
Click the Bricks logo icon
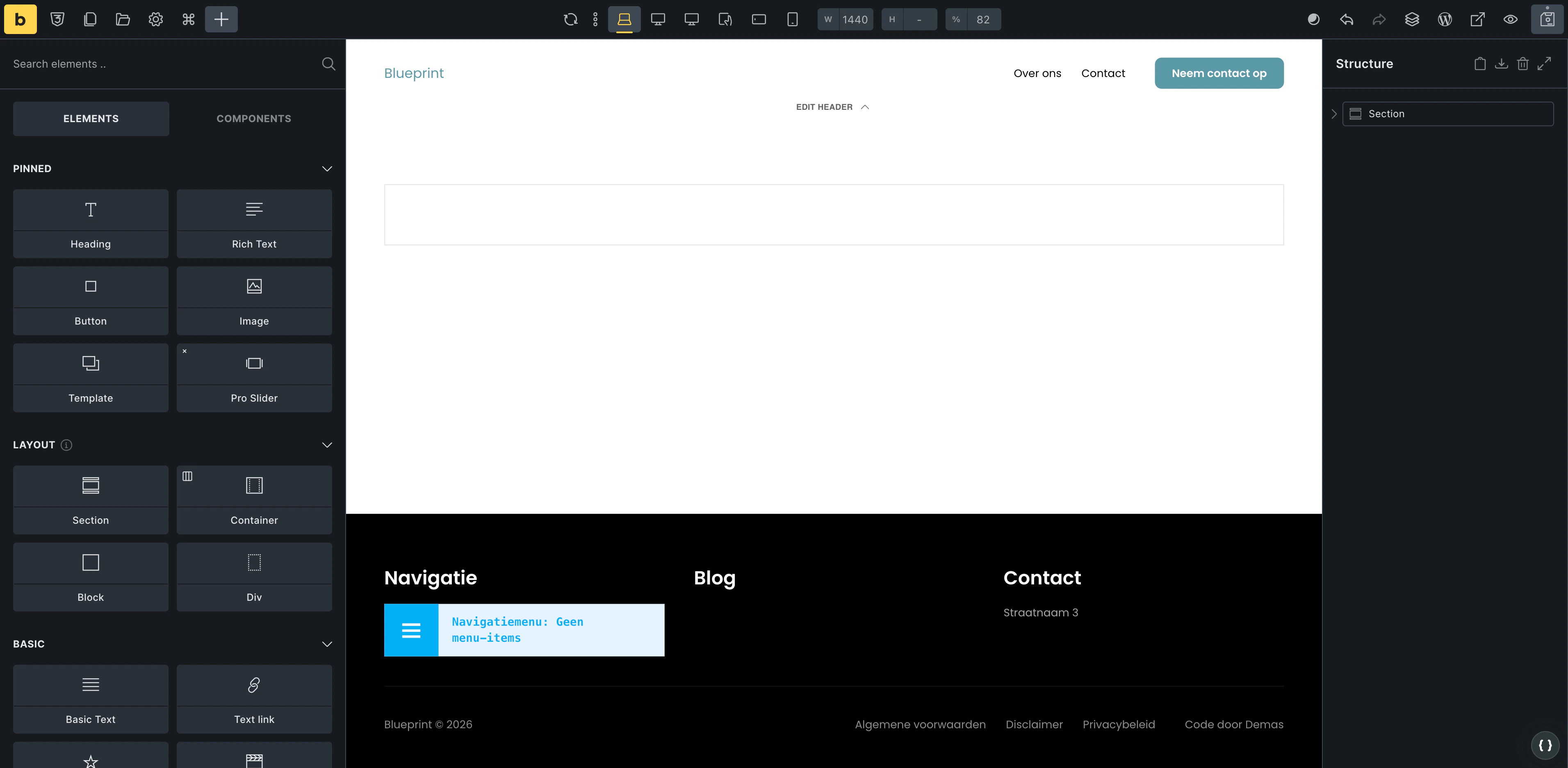coord(20,20)
